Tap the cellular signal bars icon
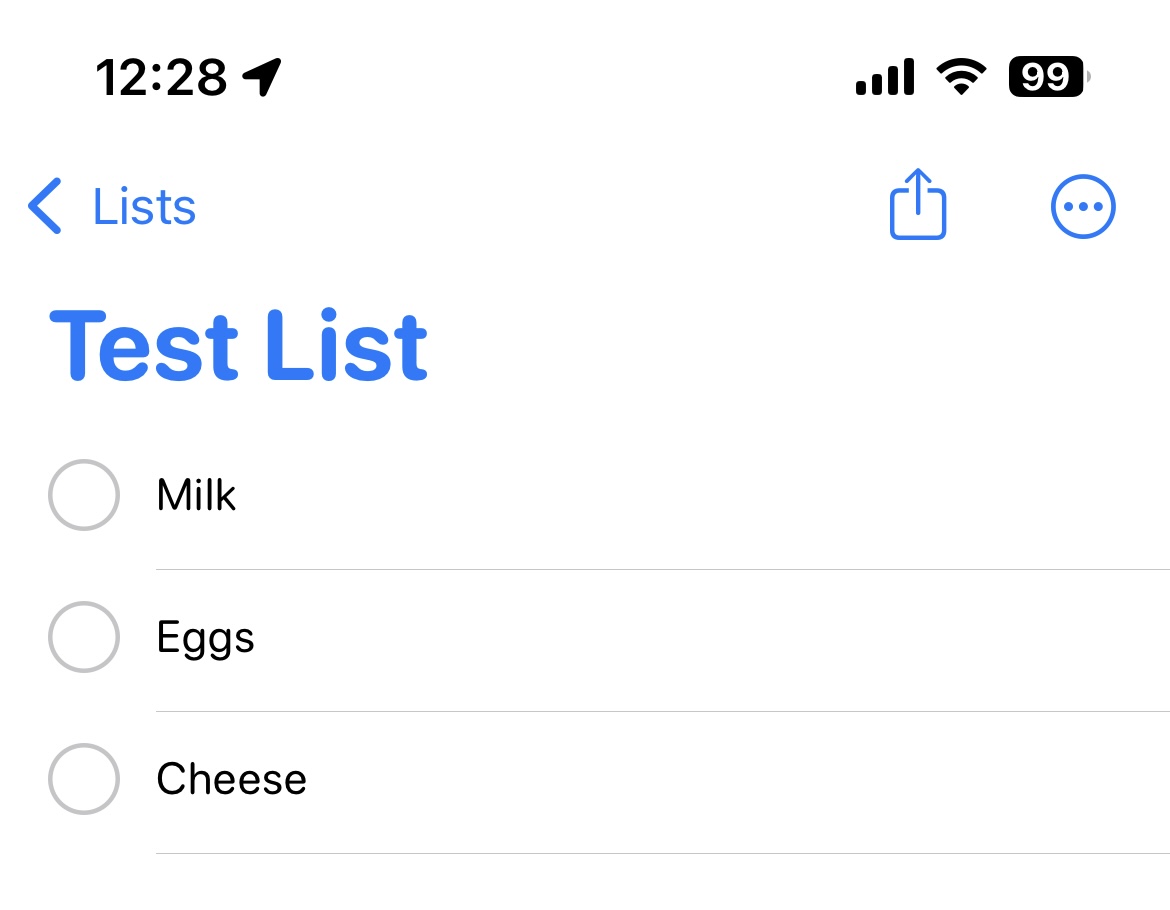 884,75
